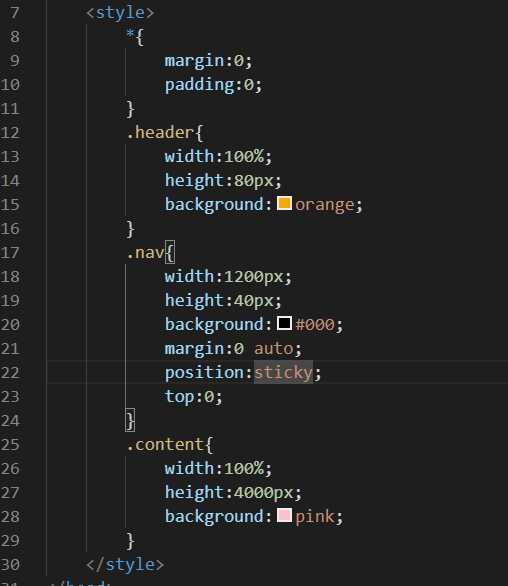Click the highlighted closing brace on line 24
This screenshot has height=586, width=508.
[130, 420]
